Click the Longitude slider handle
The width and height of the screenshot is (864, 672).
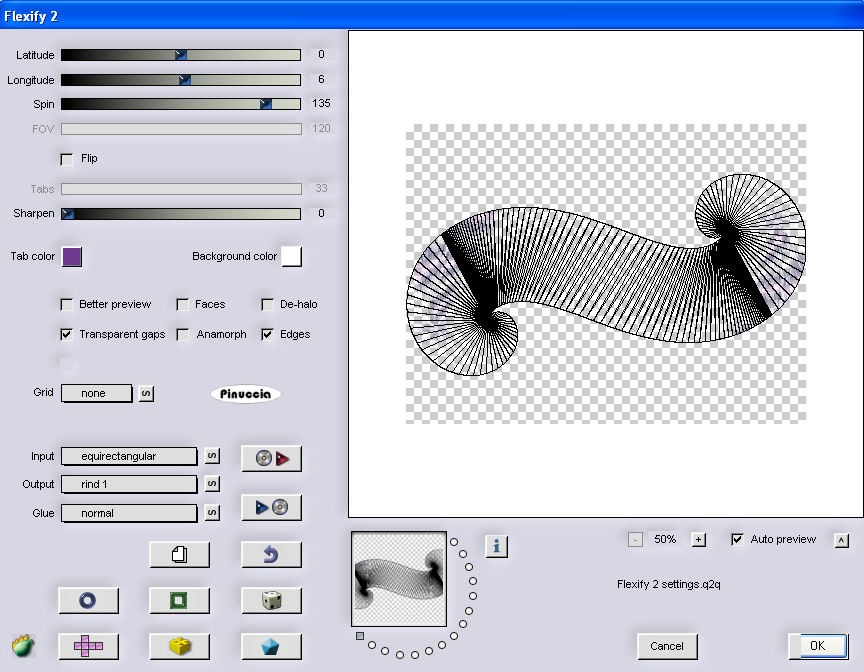coord(185,80)
